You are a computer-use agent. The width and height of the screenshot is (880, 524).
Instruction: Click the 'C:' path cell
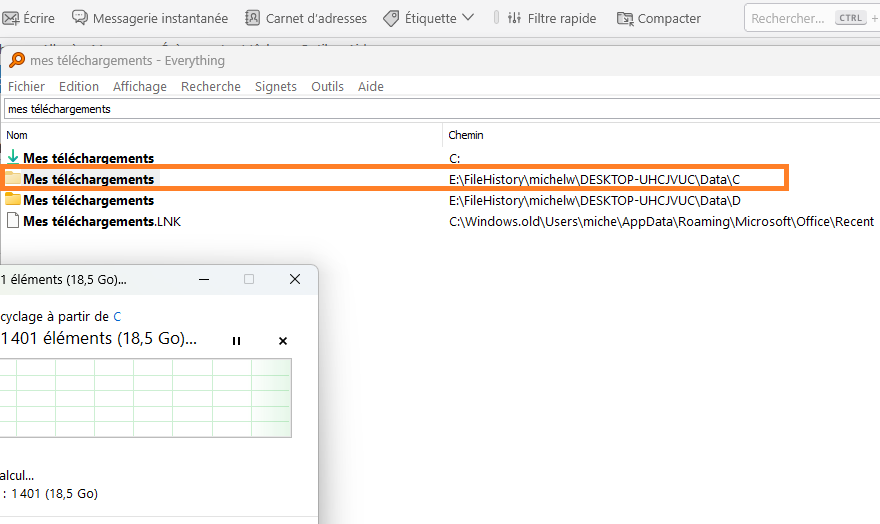[455, 159]
